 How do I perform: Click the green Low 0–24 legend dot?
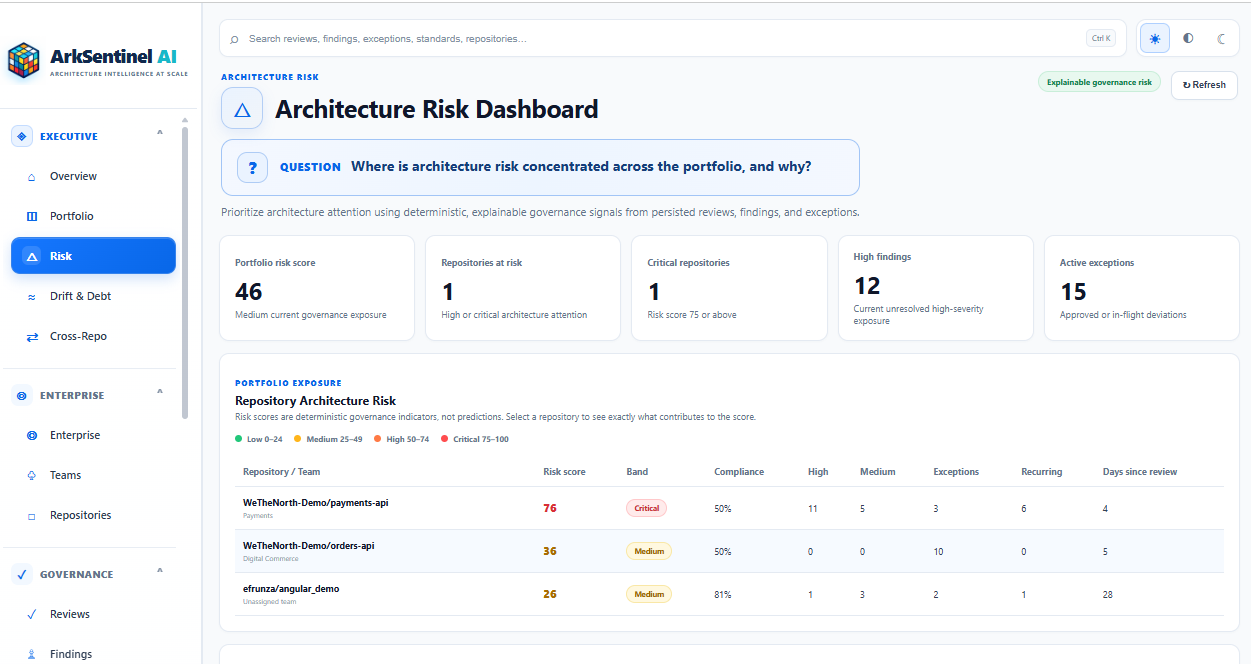coord(239,439)
